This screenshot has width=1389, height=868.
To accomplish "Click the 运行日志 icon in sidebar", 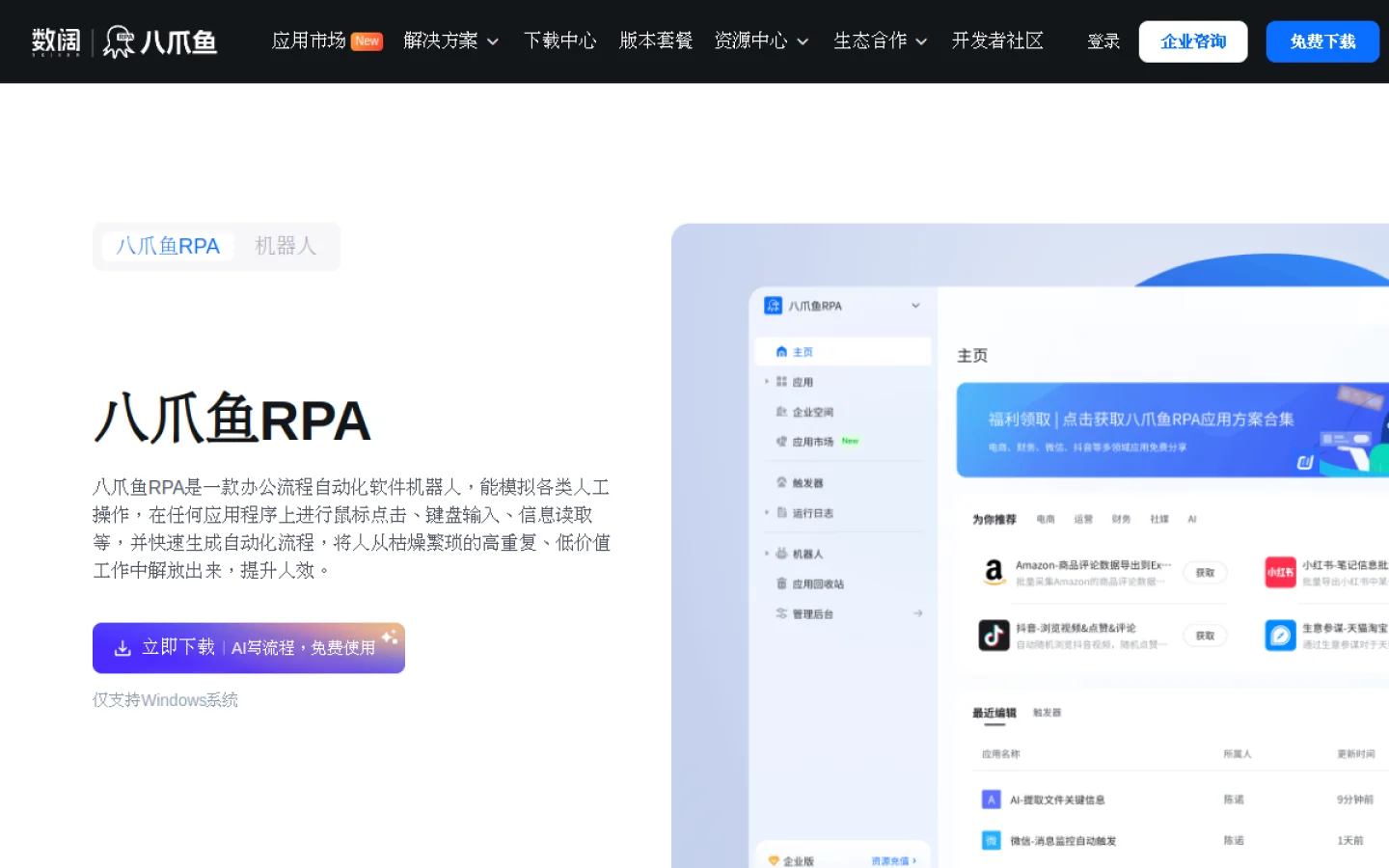I will click(x=781, y=513).
